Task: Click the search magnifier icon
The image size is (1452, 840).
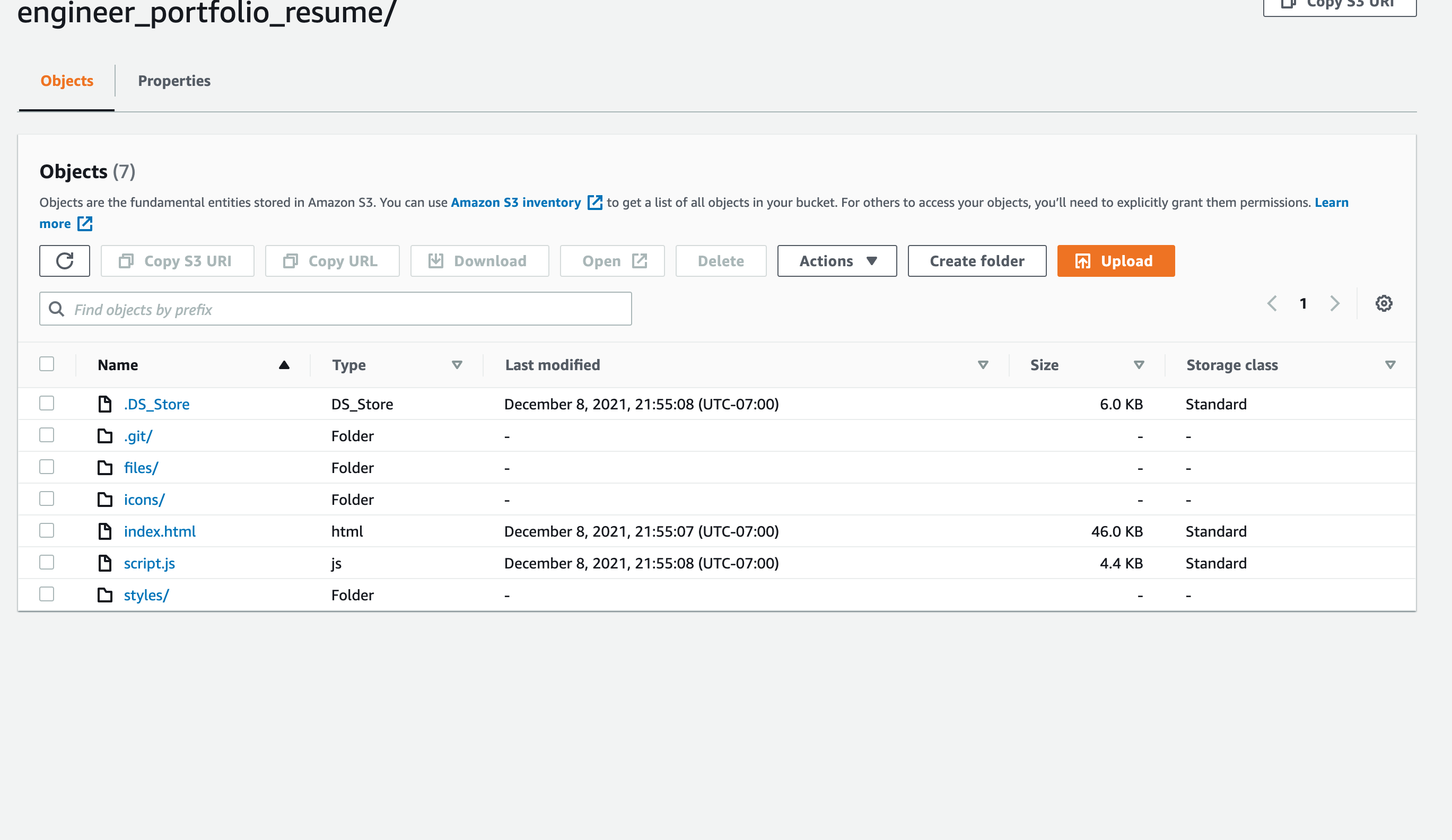Action: point(56,309)
